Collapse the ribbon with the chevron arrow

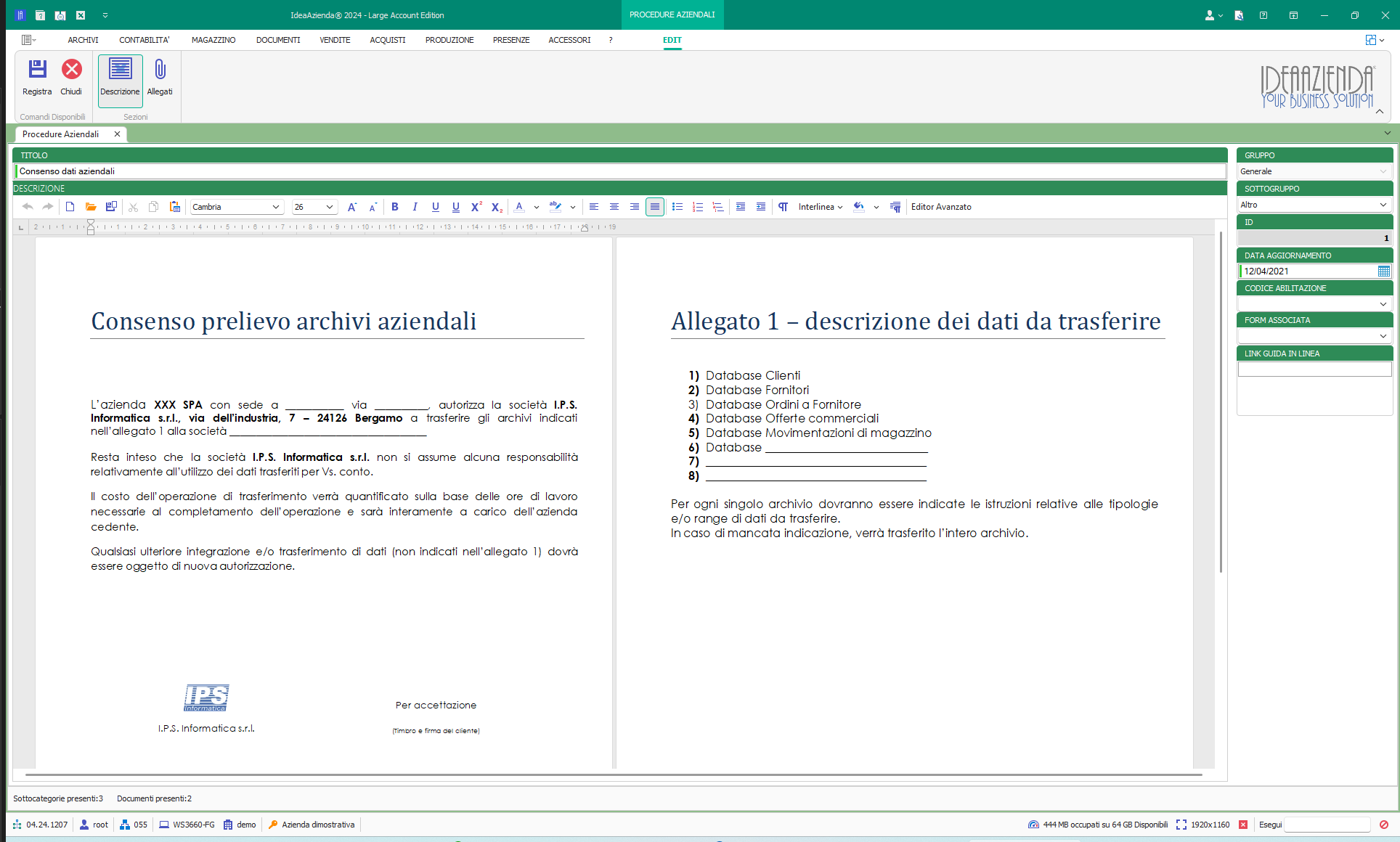click(x=1380, y=111)
